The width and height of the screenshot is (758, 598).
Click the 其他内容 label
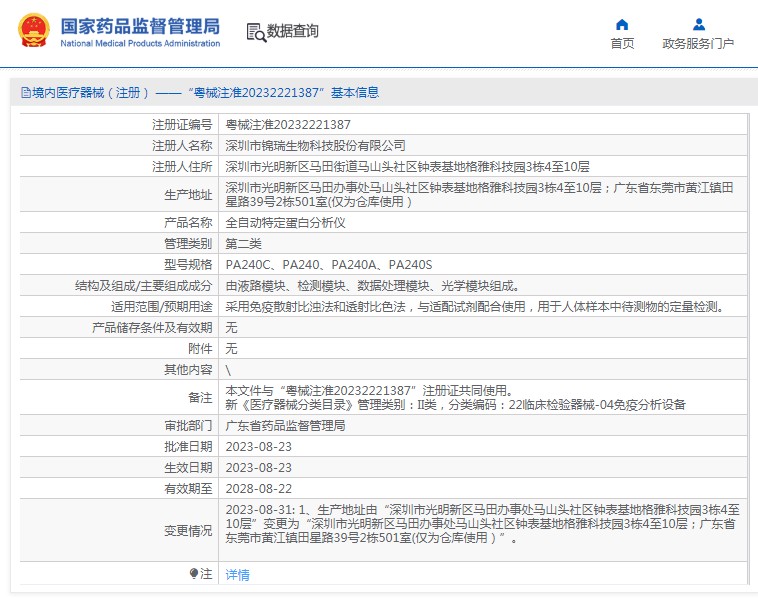(188, 370)
